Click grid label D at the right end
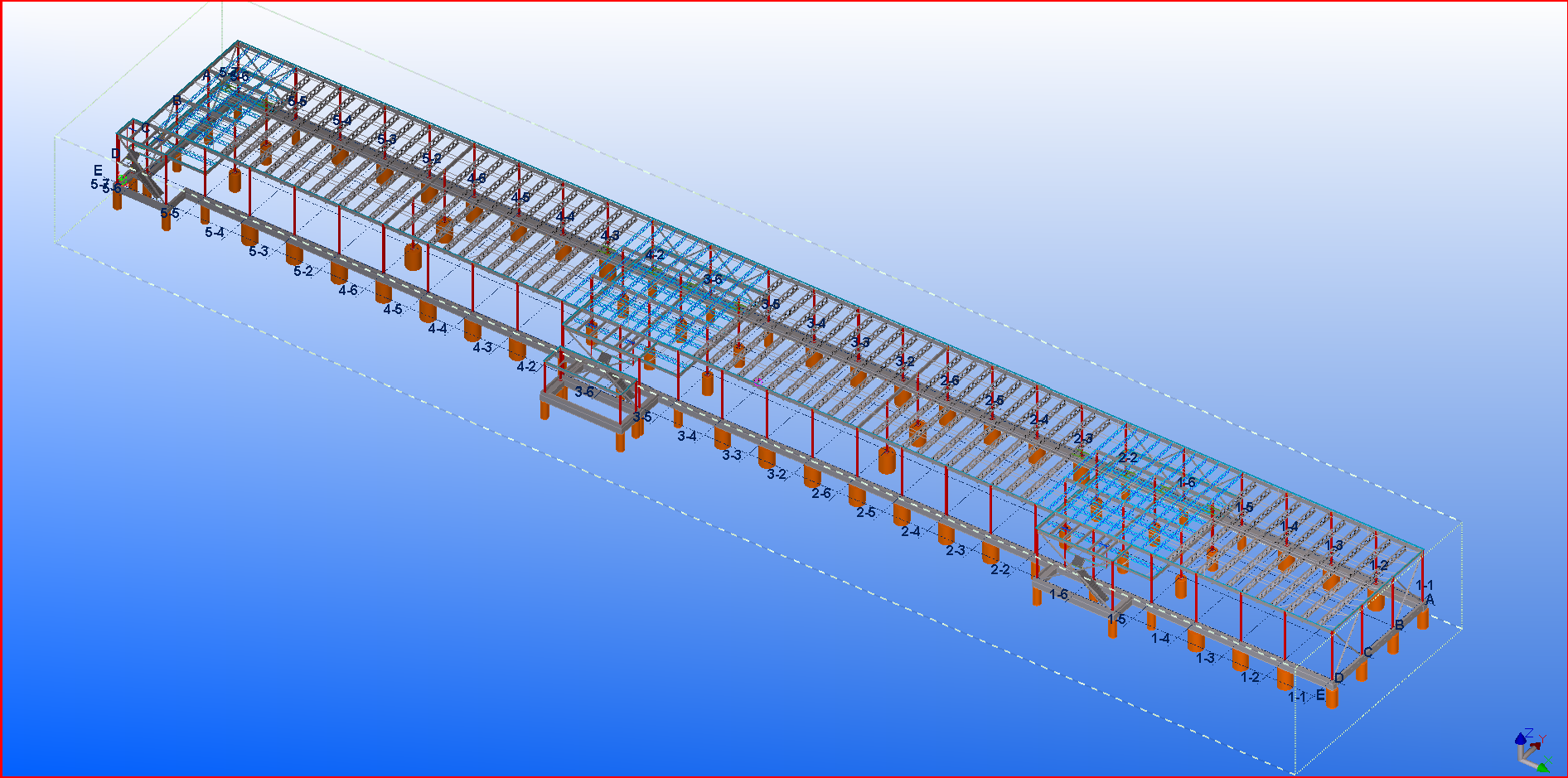This screenshot has width=1568, height=778. (1338, 679)
